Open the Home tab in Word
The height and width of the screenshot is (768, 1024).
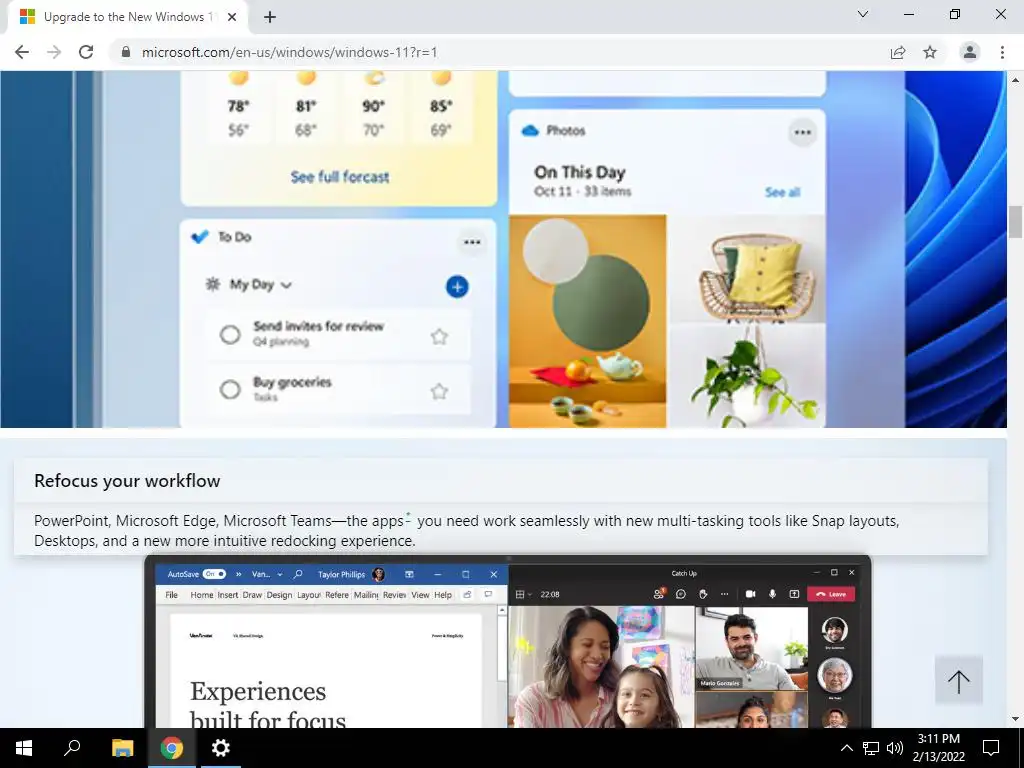pyautogui.click(x=202, y=595)
